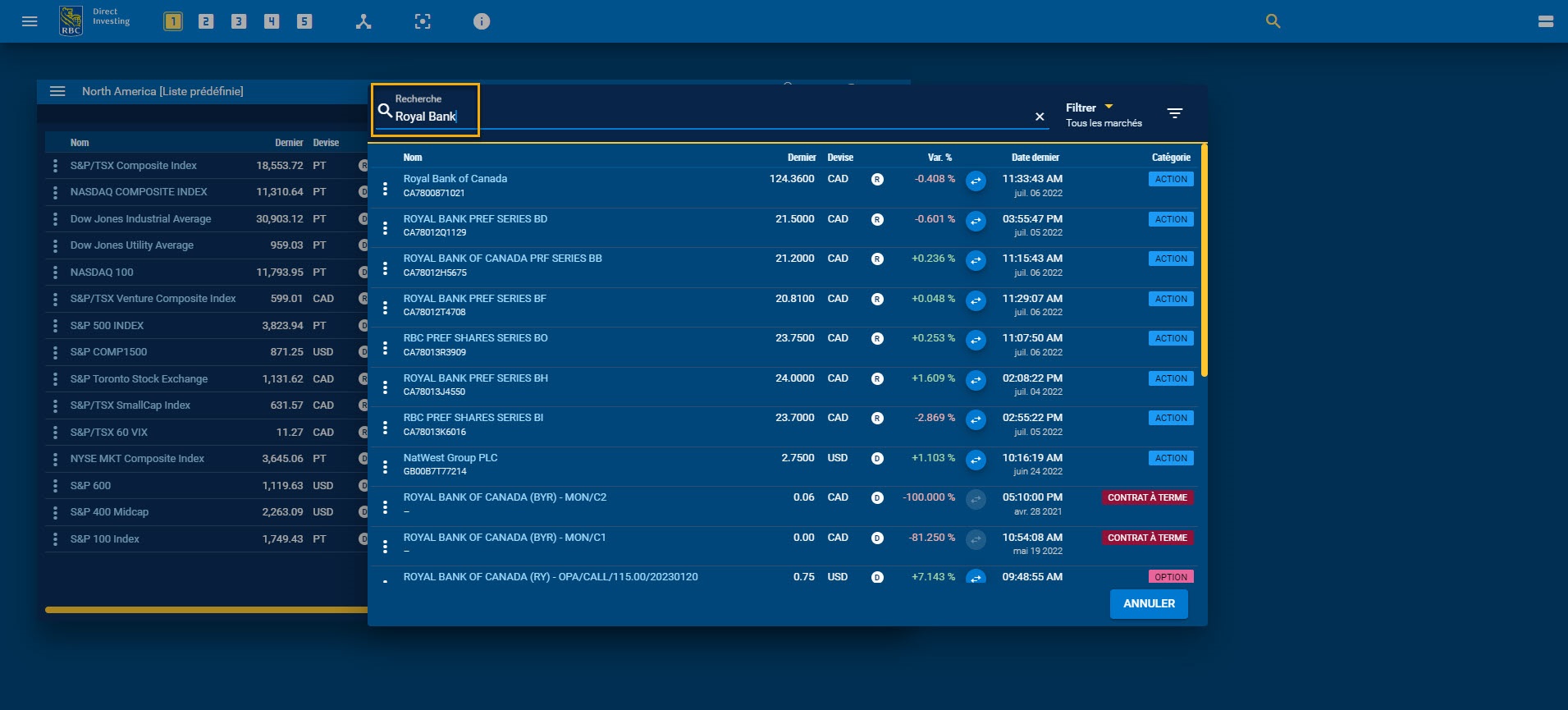Open ROYAL BANK PREF SERIES BD link

(x=475, y=219)
